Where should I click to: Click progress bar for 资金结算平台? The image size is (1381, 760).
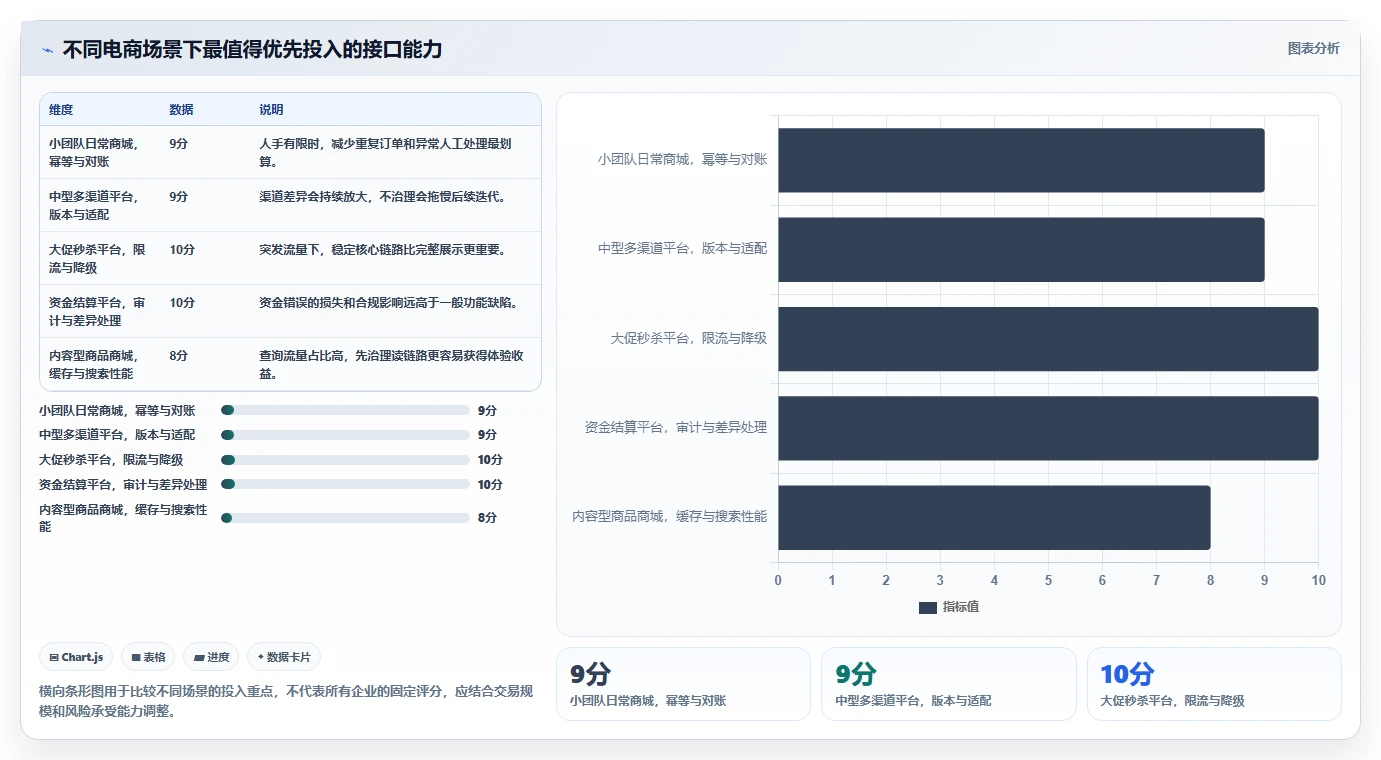pos(345,484)
